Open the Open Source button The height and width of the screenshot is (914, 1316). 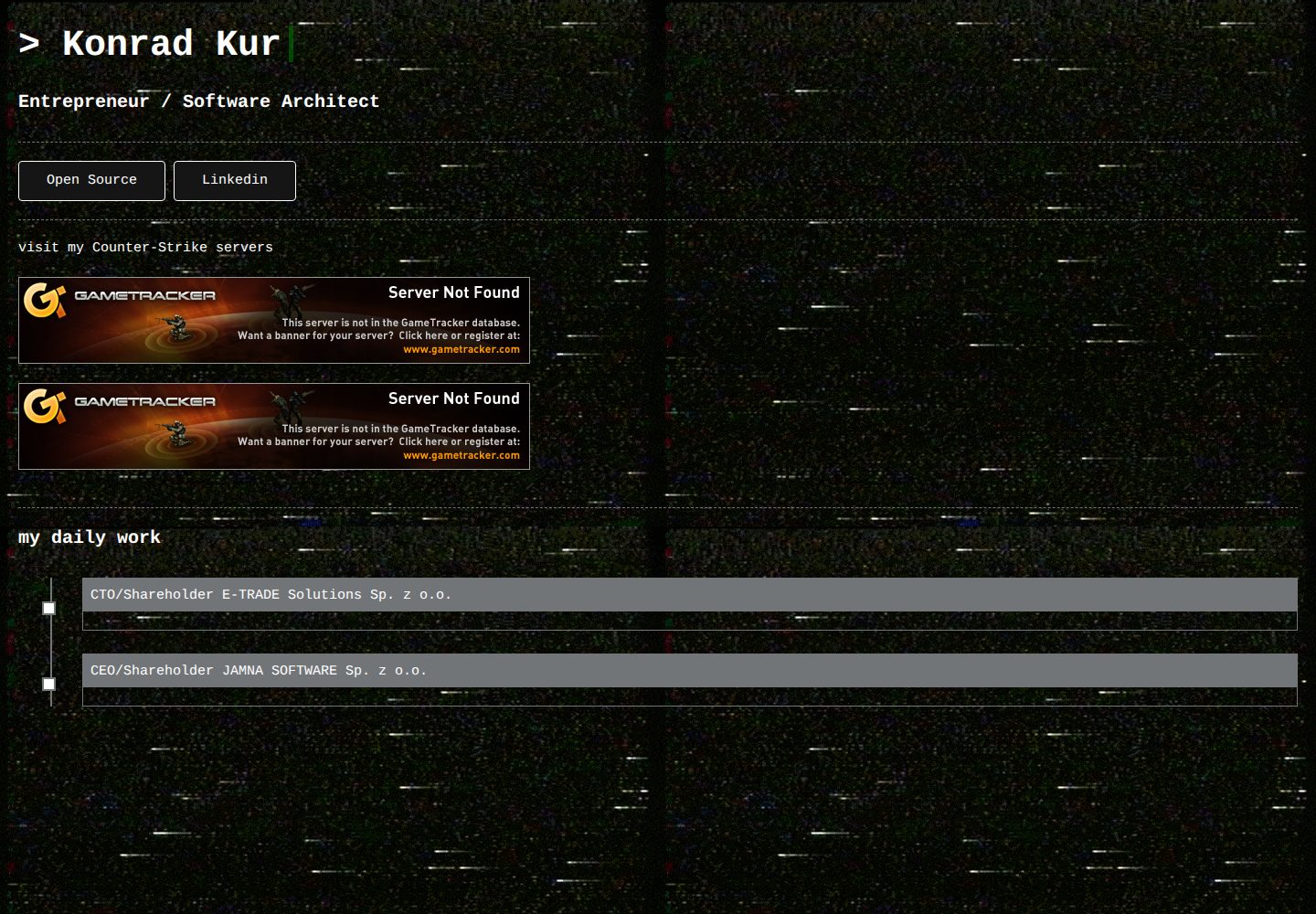[x=91, y=181]
